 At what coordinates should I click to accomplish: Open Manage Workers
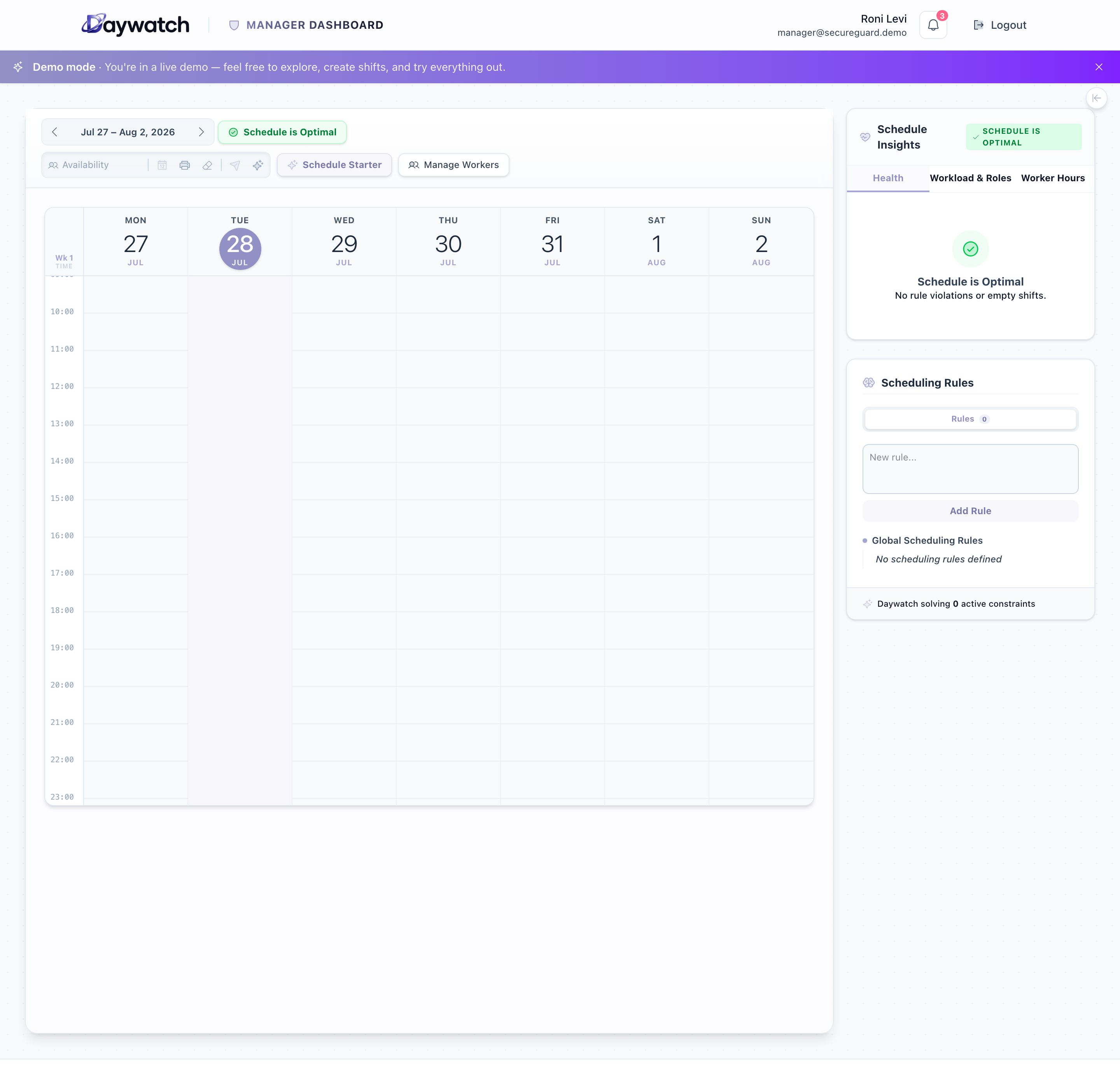(x=453, y=165)
